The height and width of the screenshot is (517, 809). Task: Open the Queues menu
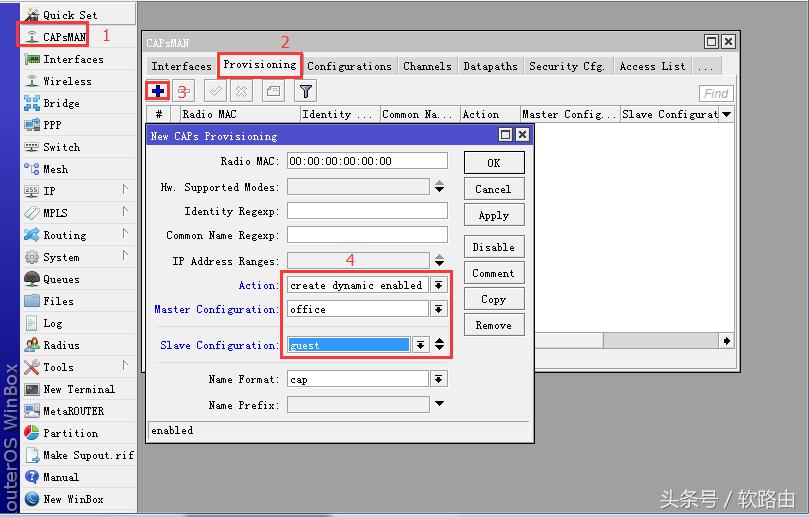[x=78, y=279]
